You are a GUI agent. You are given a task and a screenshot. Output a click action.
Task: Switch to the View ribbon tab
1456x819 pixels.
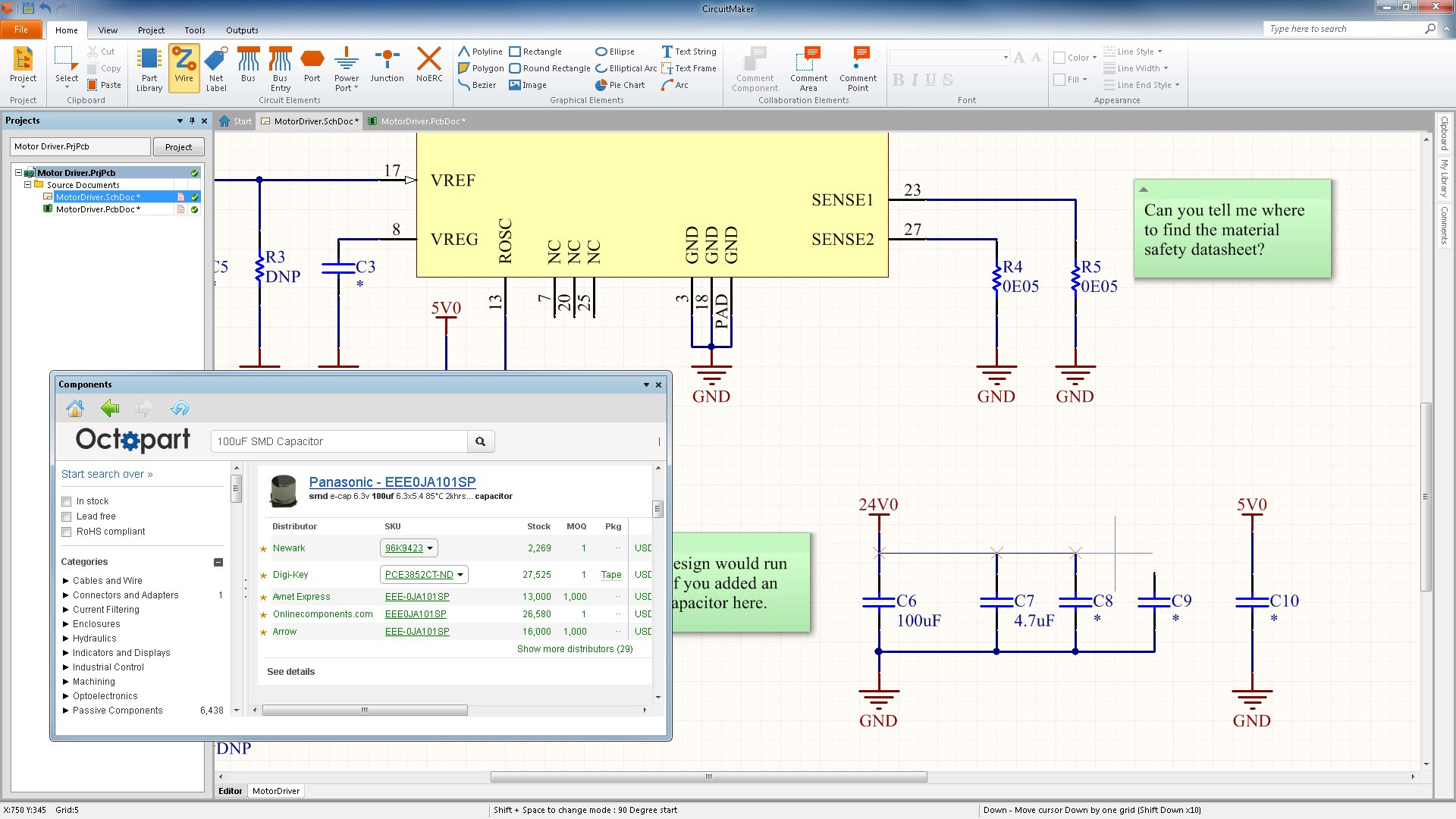click(108, 30)
